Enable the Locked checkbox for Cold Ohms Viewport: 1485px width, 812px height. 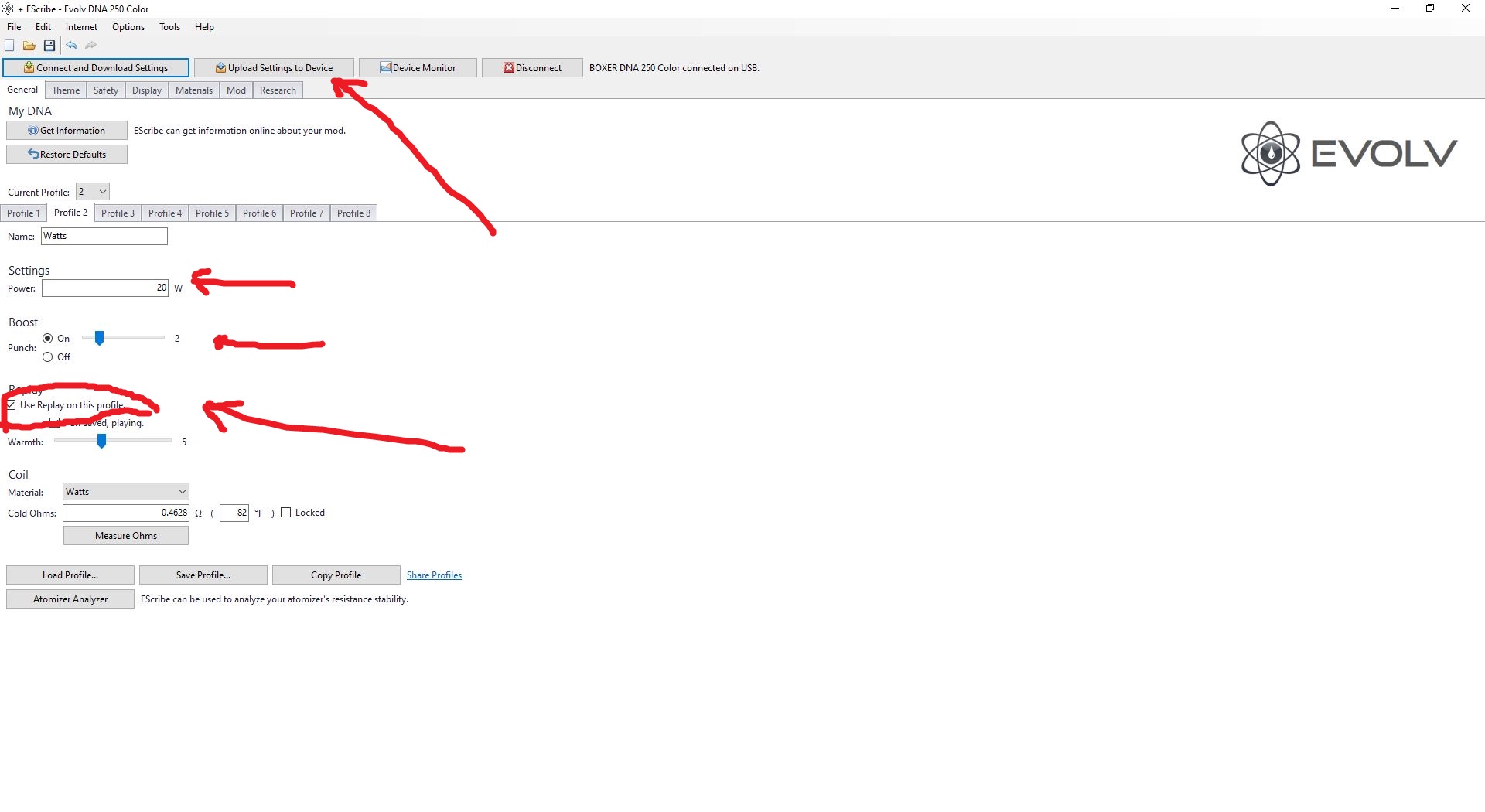(286, 513)
